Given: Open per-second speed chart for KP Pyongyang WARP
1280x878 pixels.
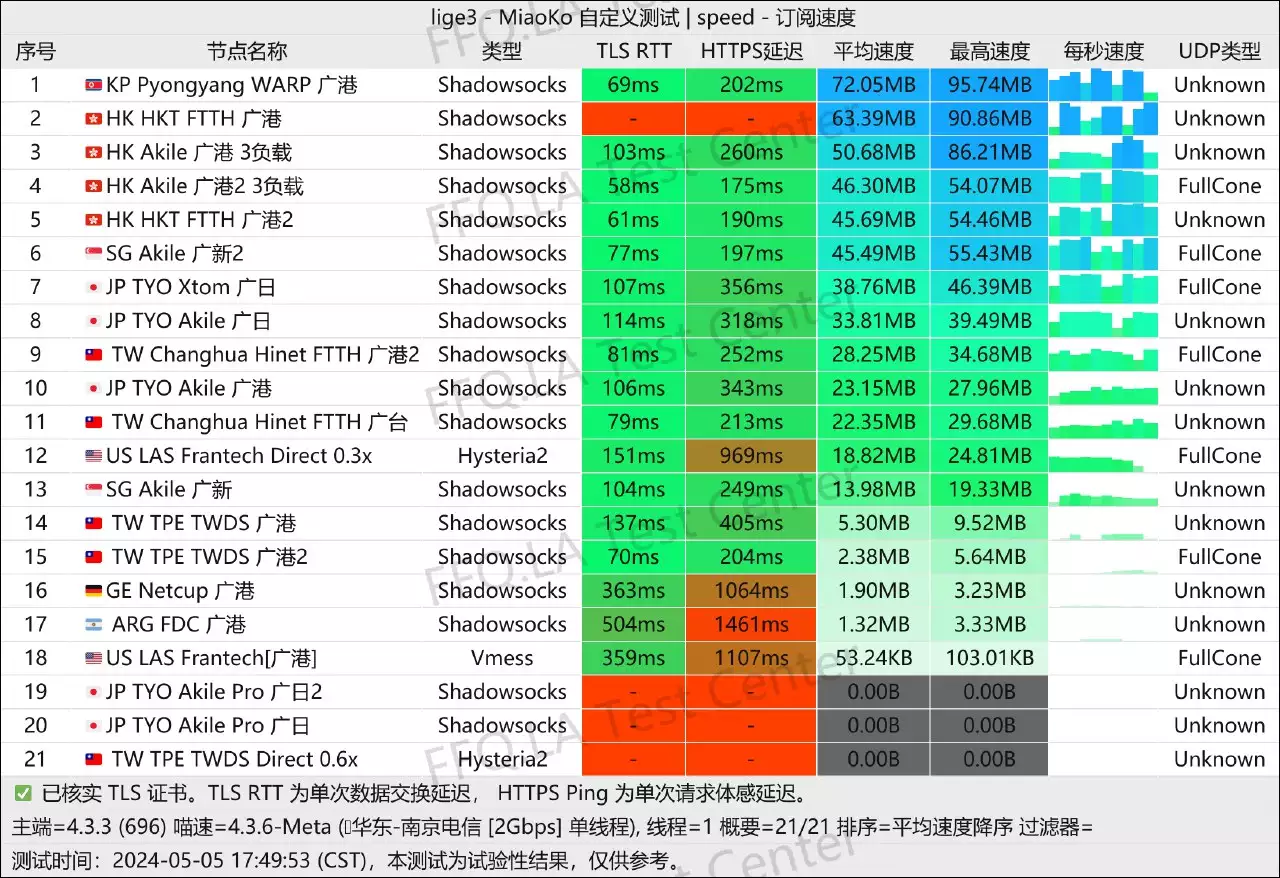Looking at the screenshot, I should coord(1103,85).
